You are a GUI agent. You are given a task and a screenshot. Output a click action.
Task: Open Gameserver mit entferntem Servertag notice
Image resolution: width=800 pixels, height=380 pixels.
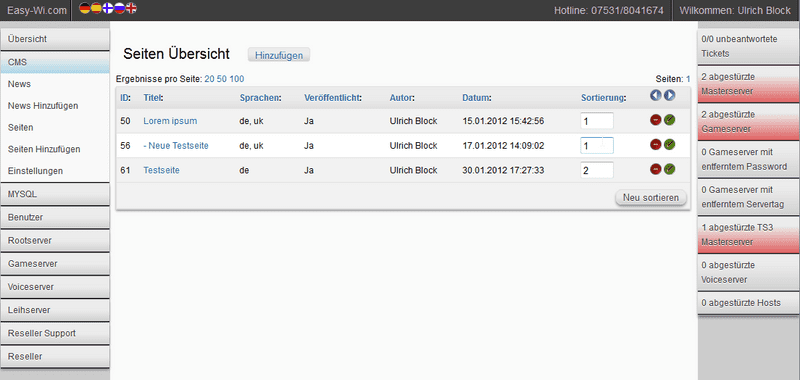coord(748,197)
